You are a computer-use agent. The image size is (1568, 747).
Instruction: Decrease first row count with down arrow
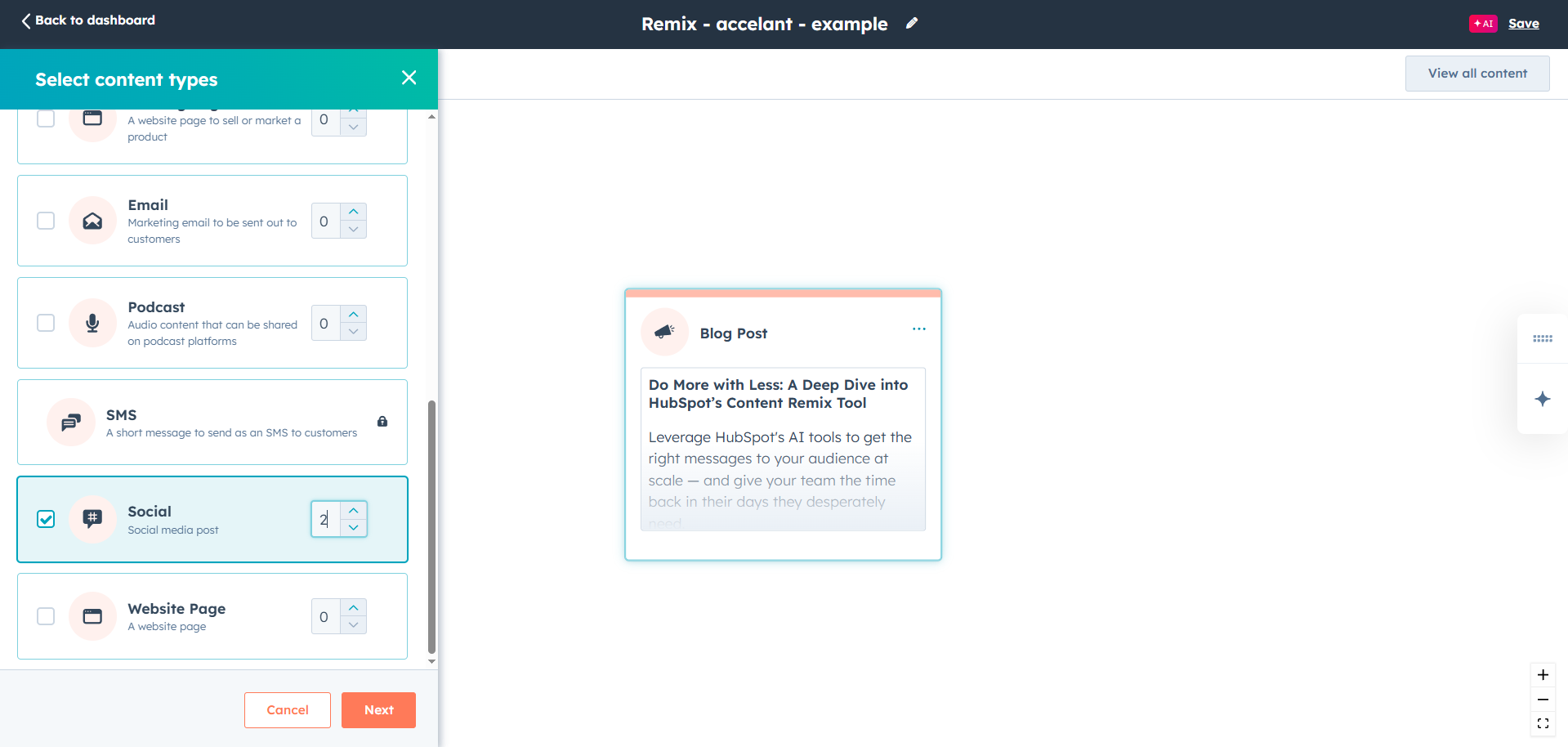coord(353,127)
